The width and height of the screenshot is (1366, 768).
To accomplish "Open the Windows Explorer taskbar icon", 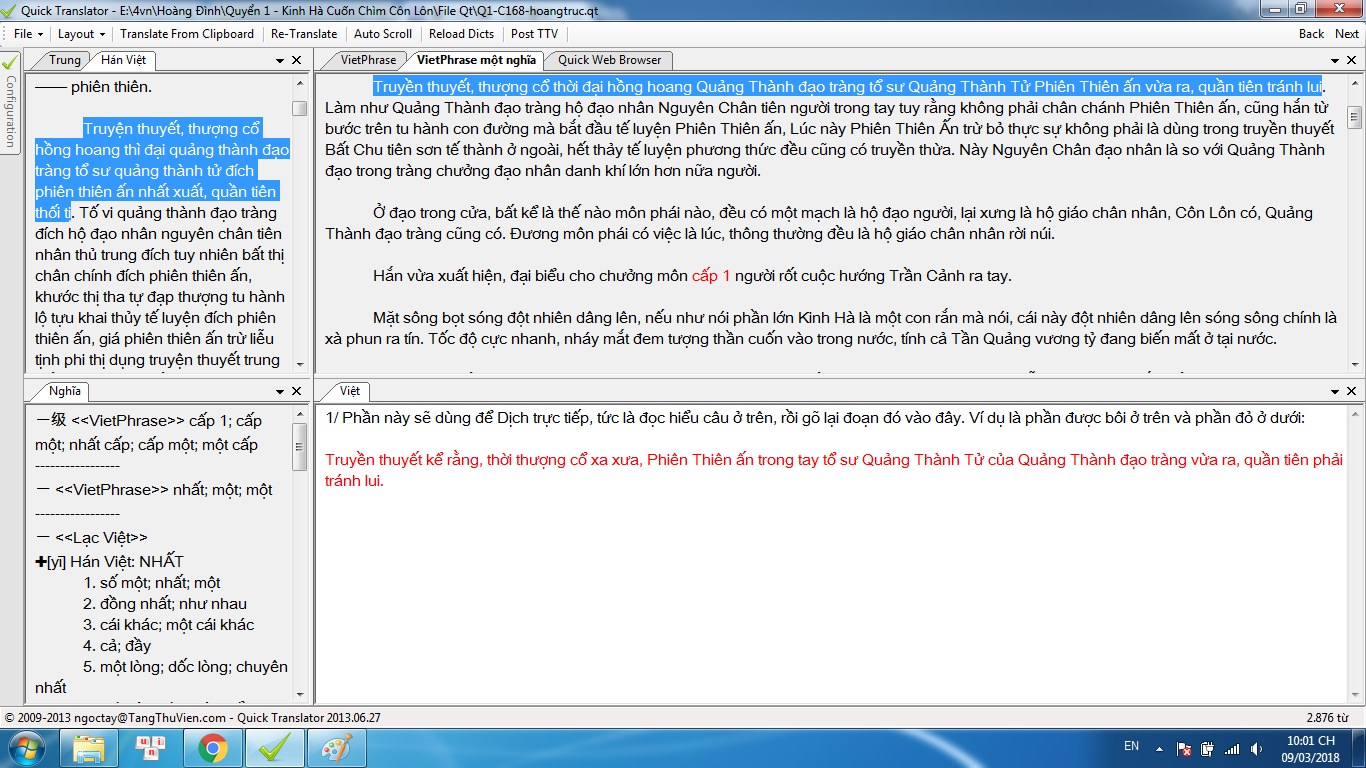I will click(x=88, y=747).
